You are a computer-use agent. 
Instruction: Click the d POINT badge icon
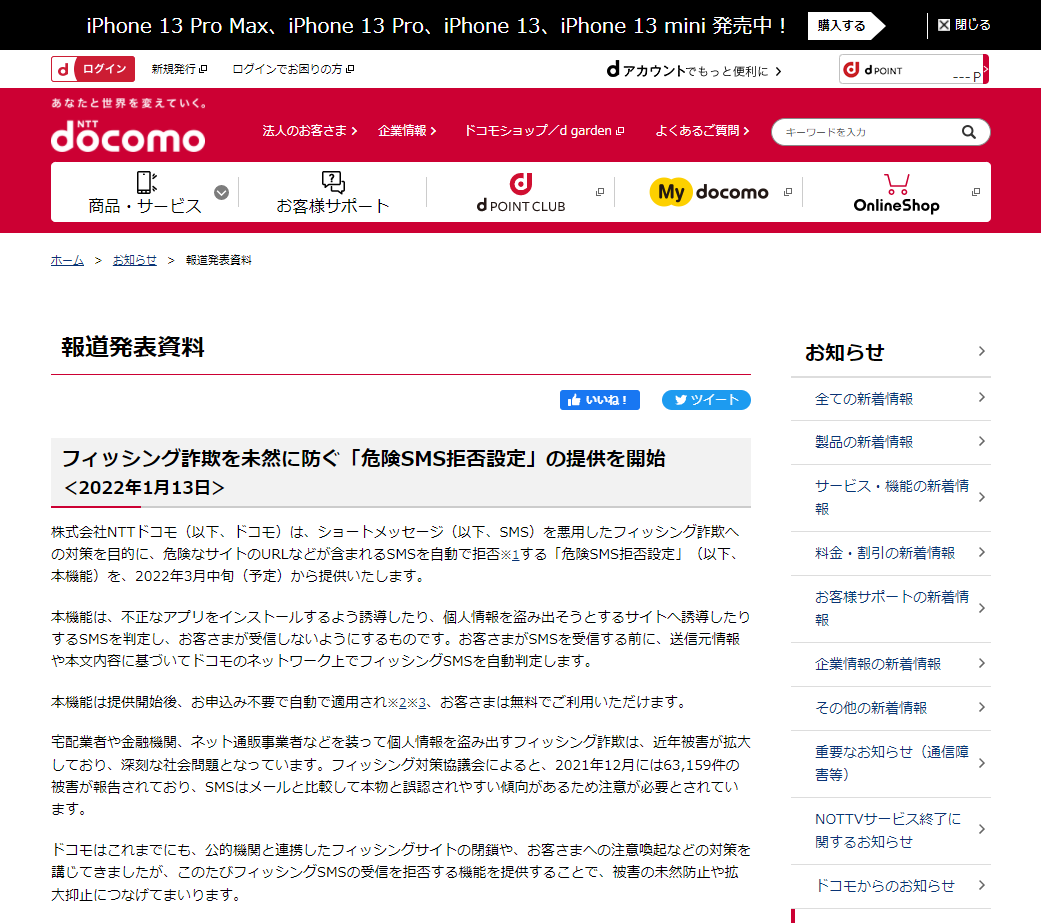(x=851, y=69)
